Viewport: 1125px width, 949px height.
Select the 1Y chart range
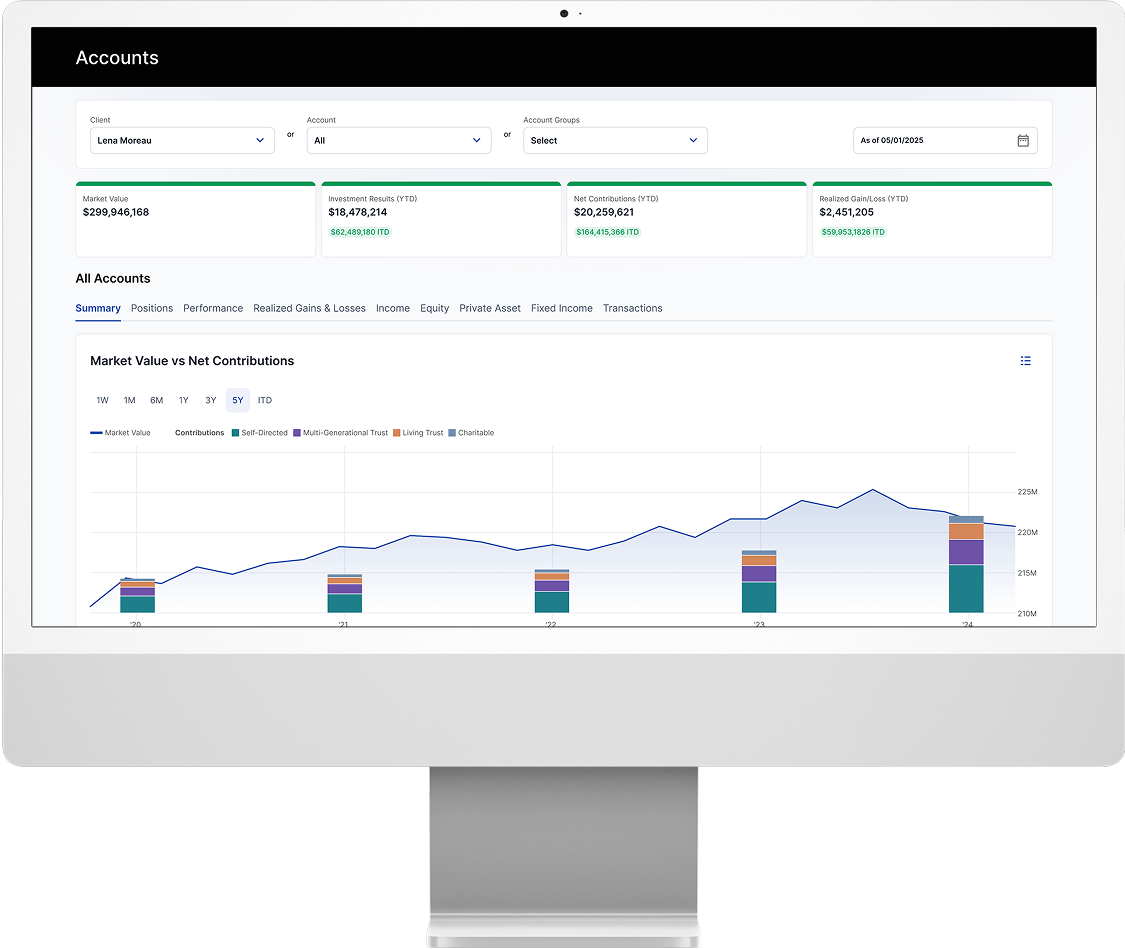point(184,400)
